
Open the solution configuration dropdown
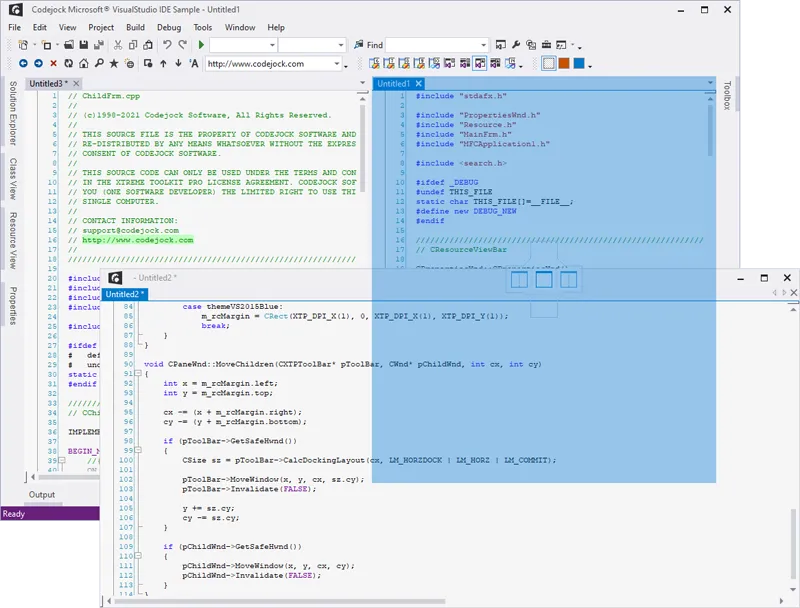click(x=271, y=45)
